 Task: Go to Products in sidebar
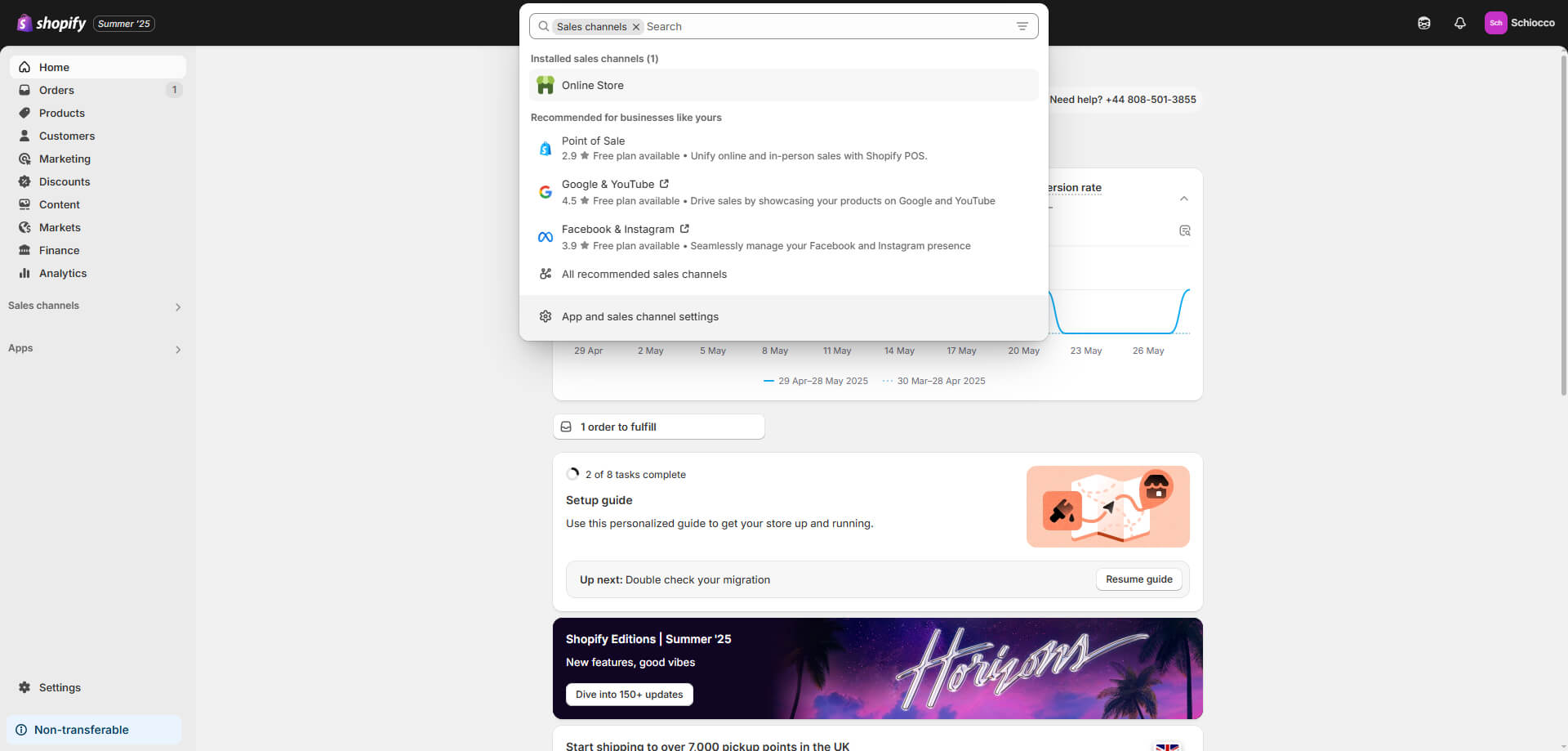coord(61,113)
